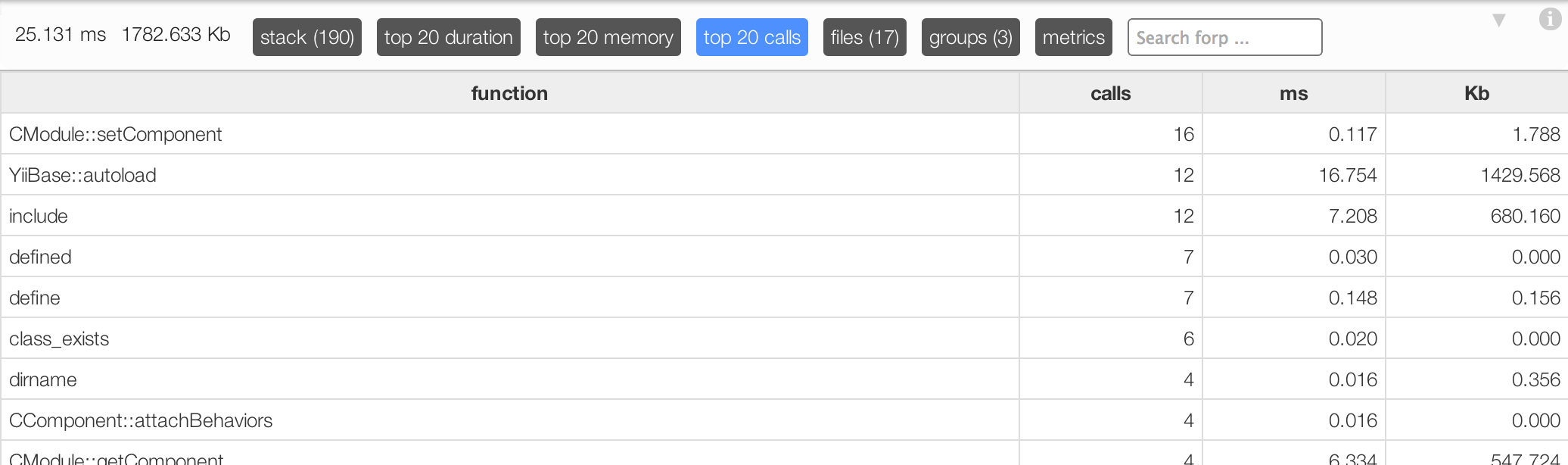This screenshot has width=1568, height=465.
Task: Sort by the calls column header
Action: (1111, 93)
